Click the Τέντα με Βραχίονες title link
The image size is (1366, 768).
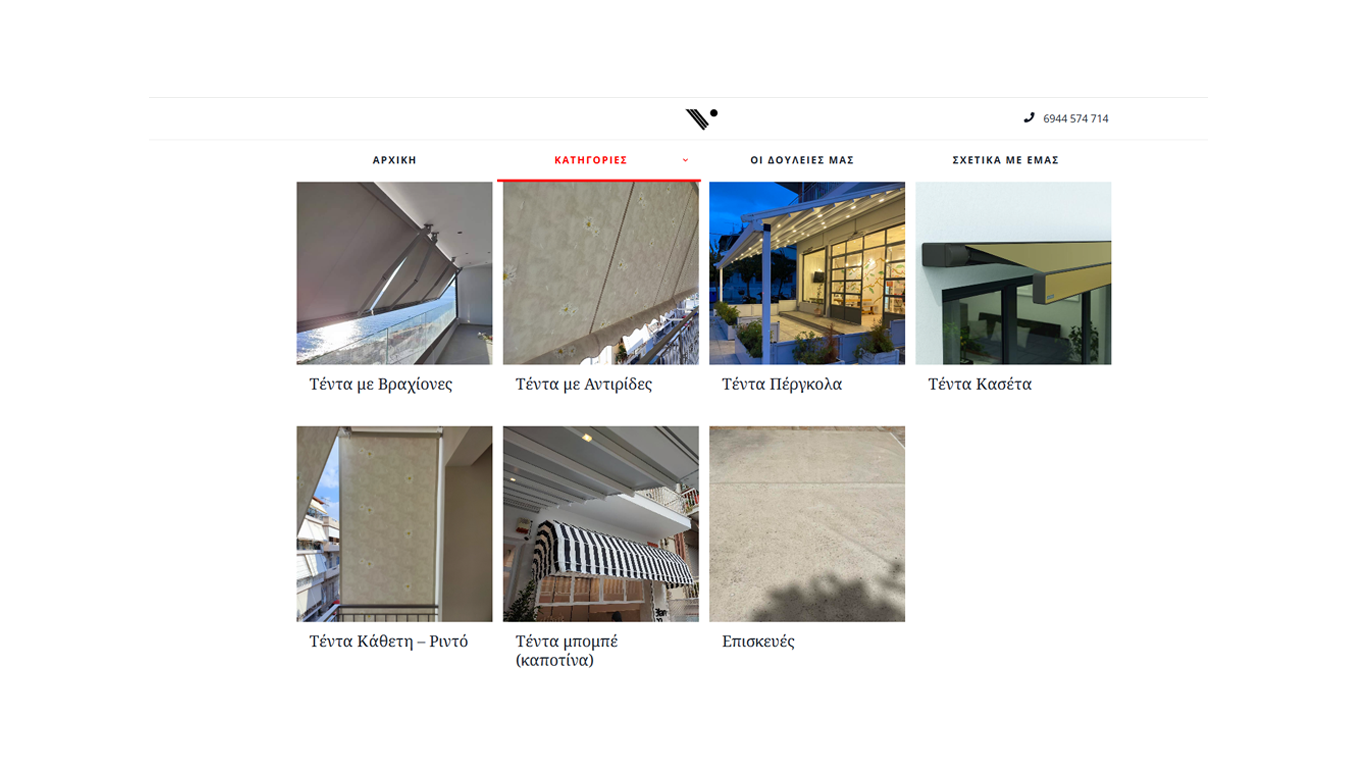[x=380, y=384]
